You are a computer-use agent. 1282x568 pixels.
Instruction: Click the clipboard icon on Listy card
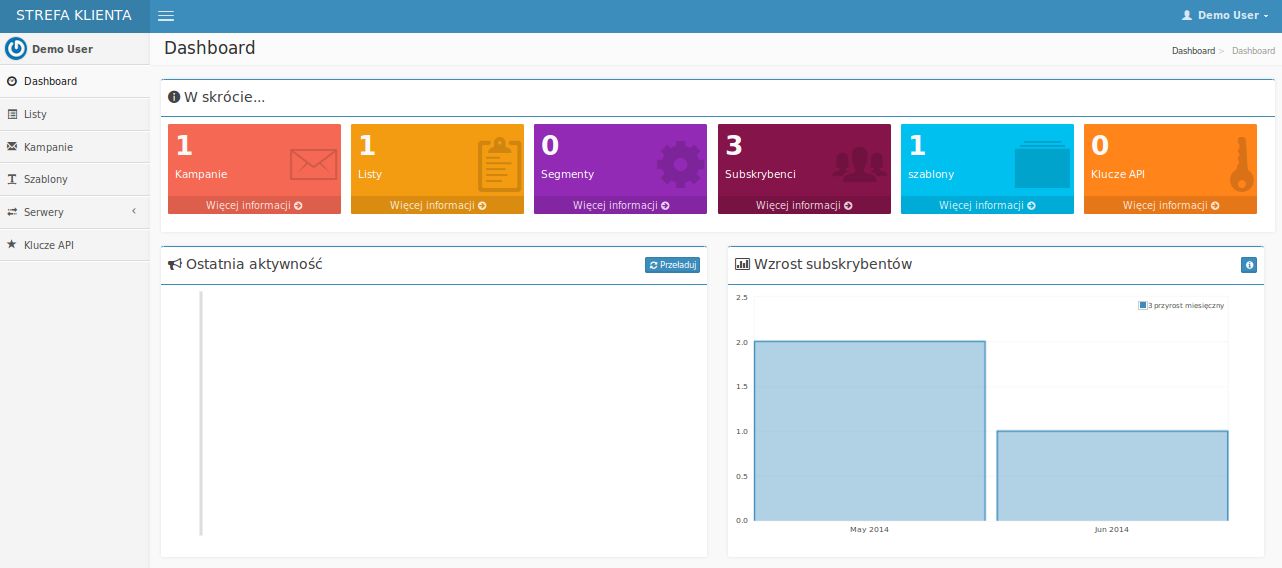pyautogui.click(x=499, y=164)
